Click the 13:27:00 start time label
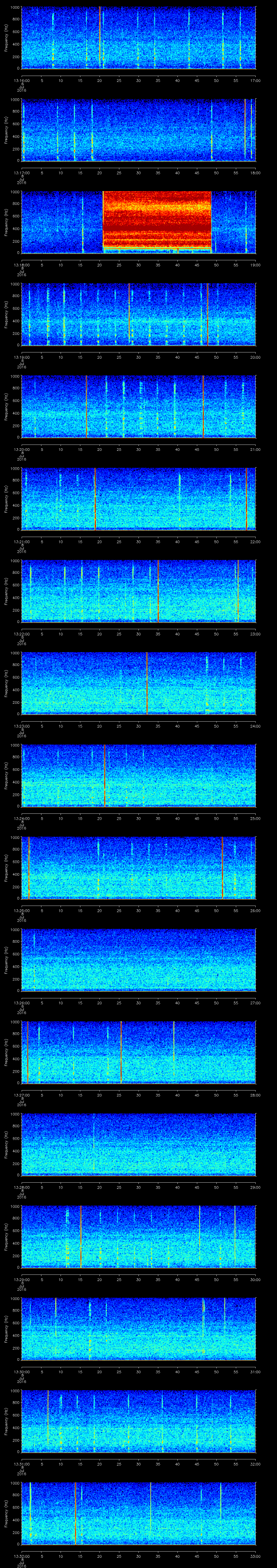 click(x=22, y=1095)
